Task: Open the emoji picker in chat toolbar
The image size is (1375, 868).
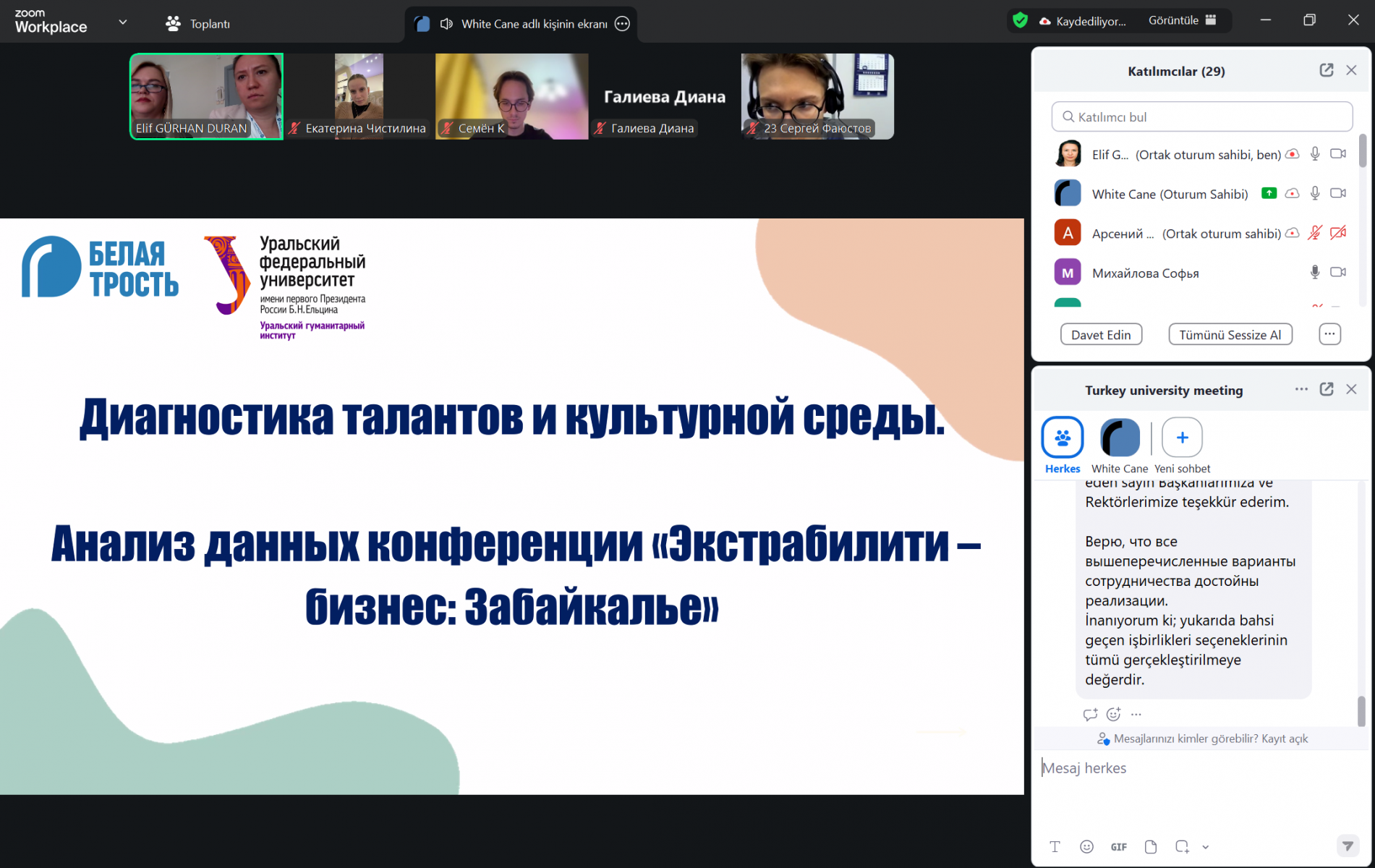Action: tap(1086, 846)
